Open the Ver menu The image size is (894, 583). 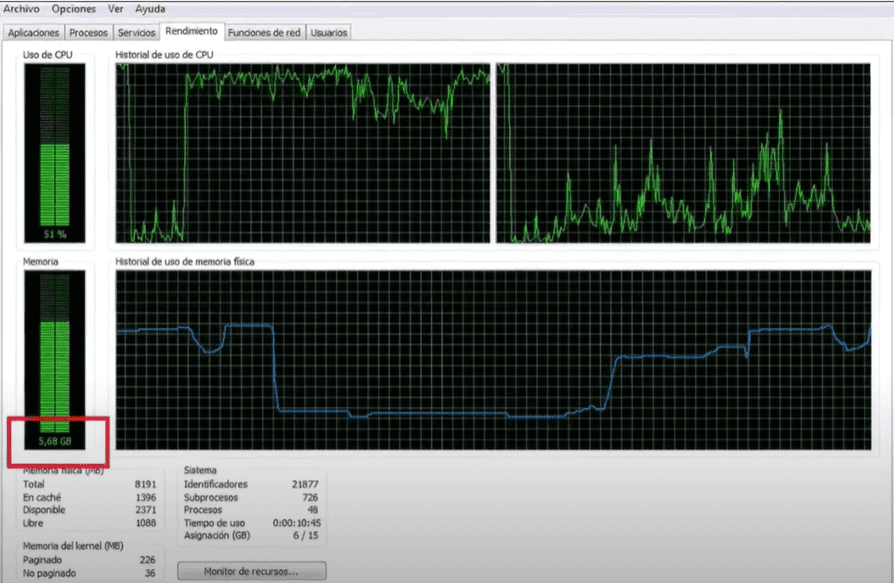116,8
